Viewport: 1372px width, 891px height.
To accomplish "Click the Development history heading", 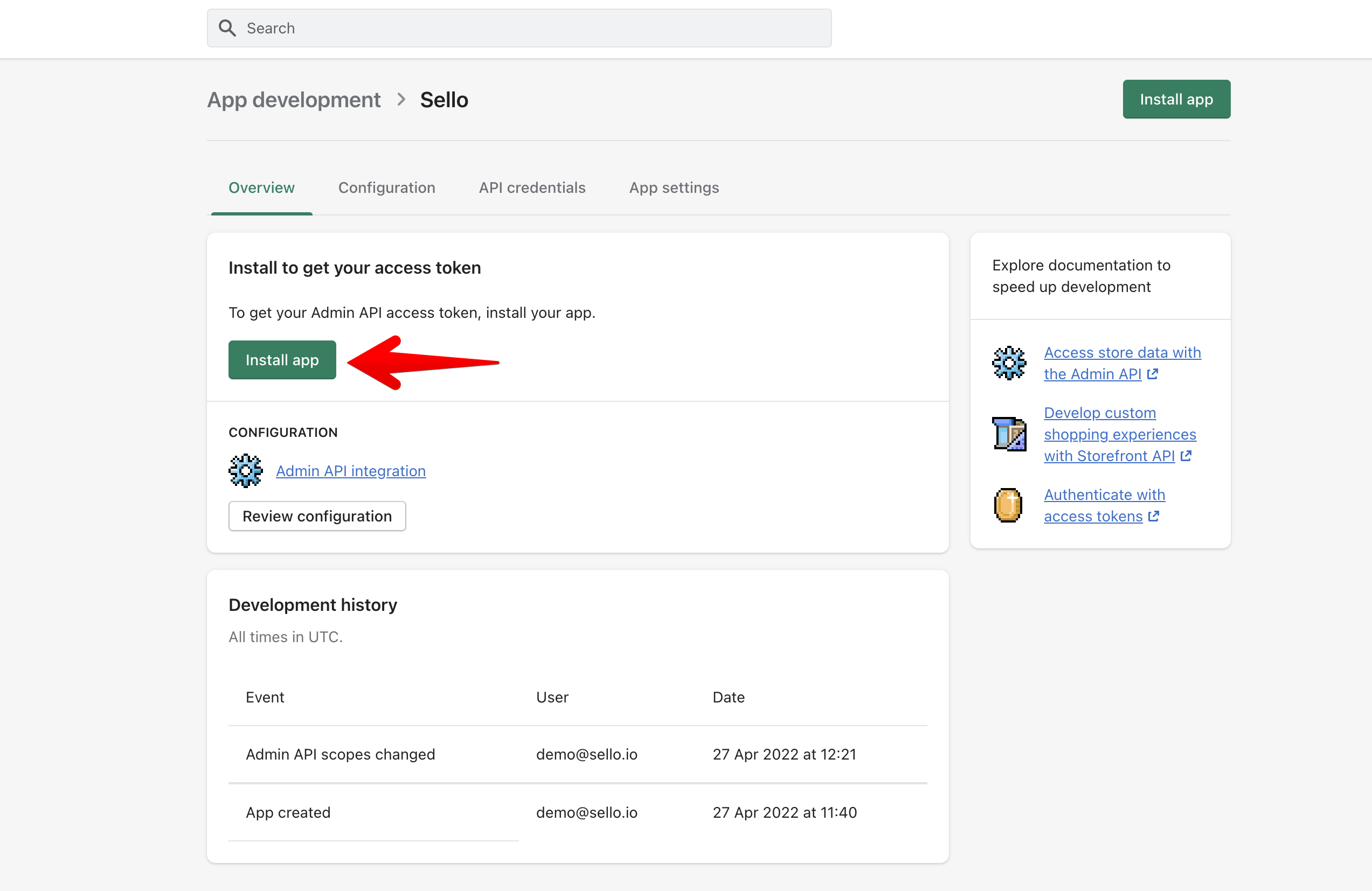I will point(313,604).
